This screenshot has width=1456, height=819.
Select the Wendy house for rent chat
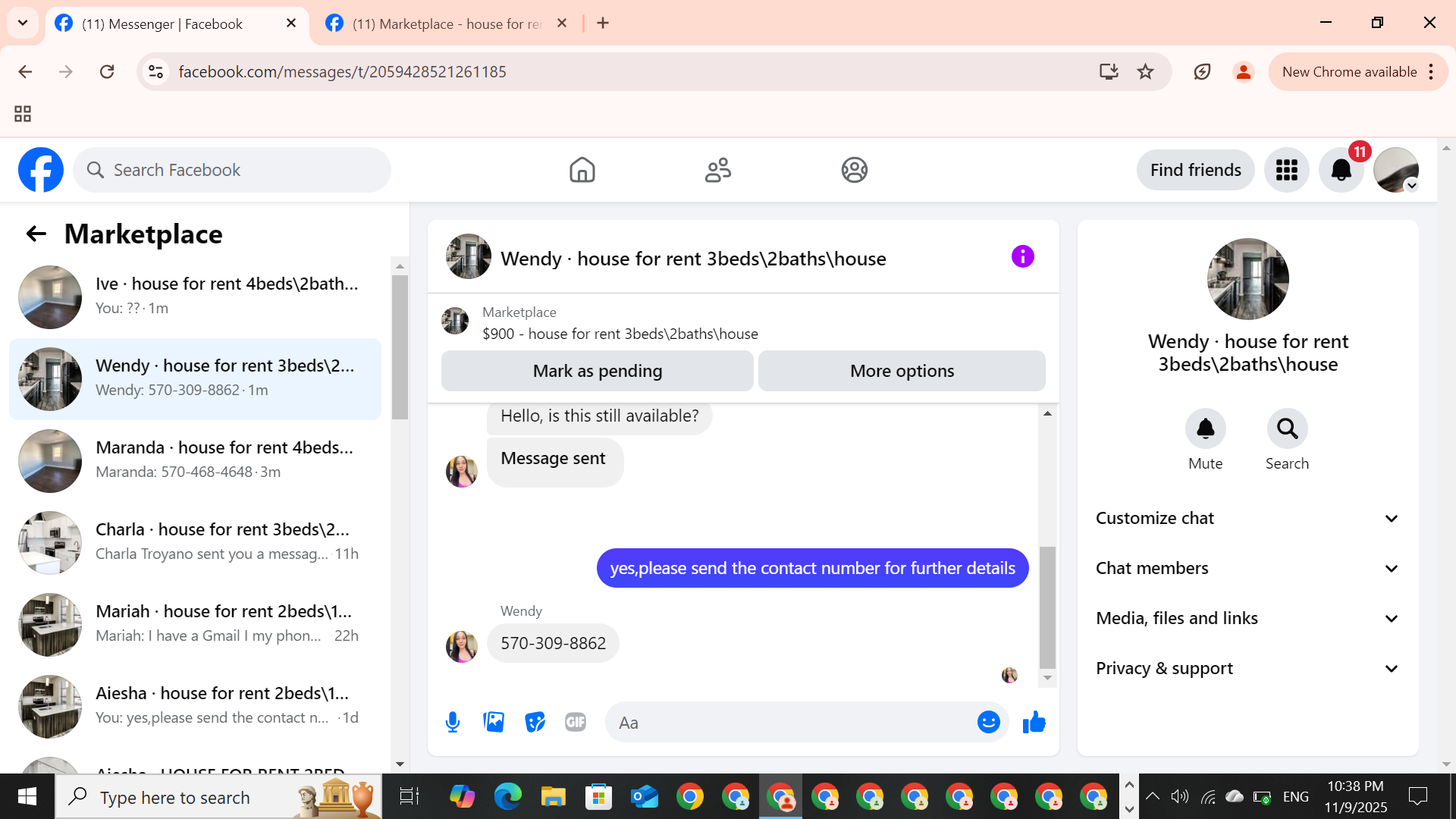tap(195, 379)
